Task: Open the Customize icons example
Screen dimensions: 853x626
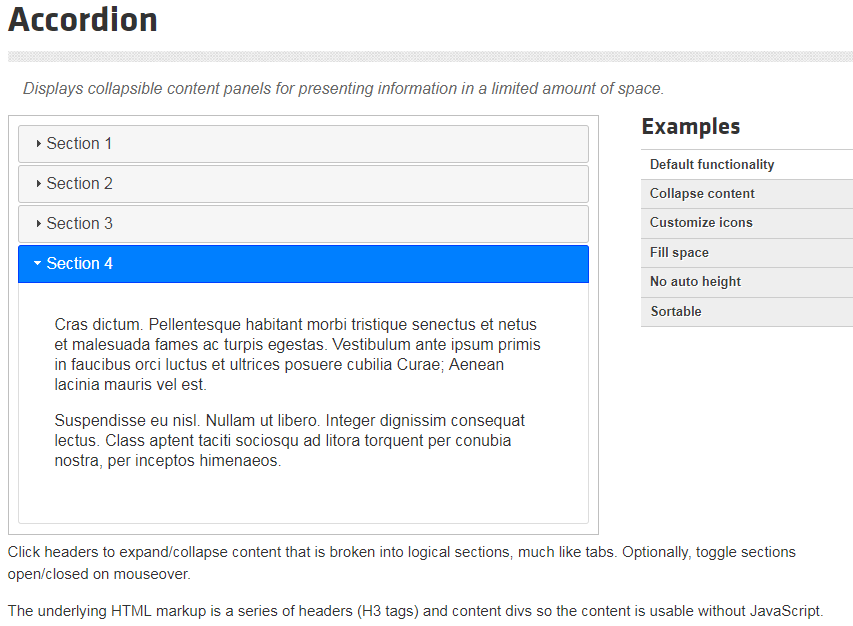Action: coord(747,223)
